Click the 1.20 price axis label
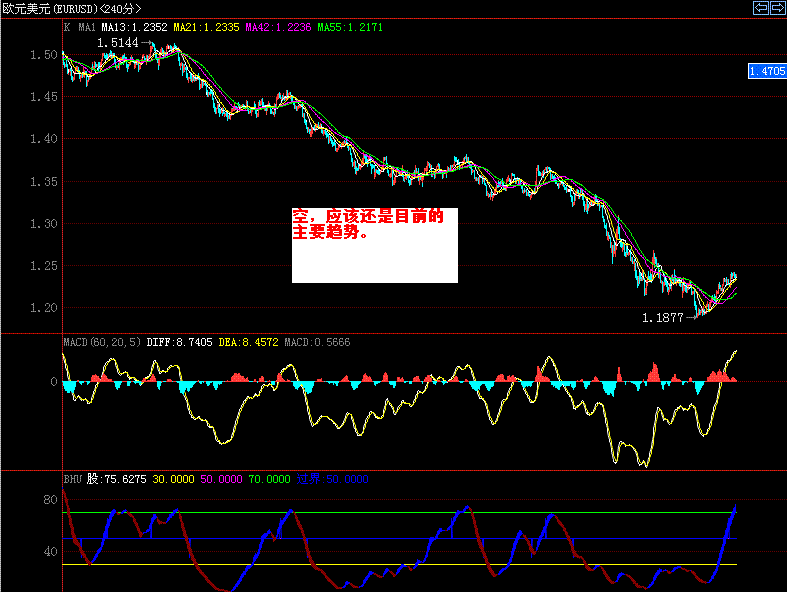 pyautogui.click(x=44, y=308)
